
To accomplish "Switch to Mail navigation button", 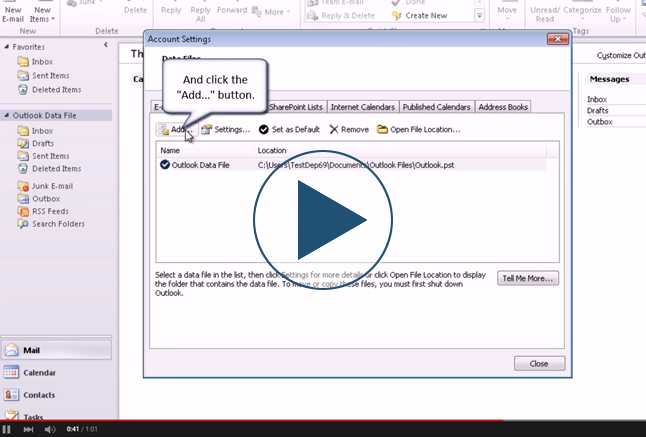I will (56, 350).
